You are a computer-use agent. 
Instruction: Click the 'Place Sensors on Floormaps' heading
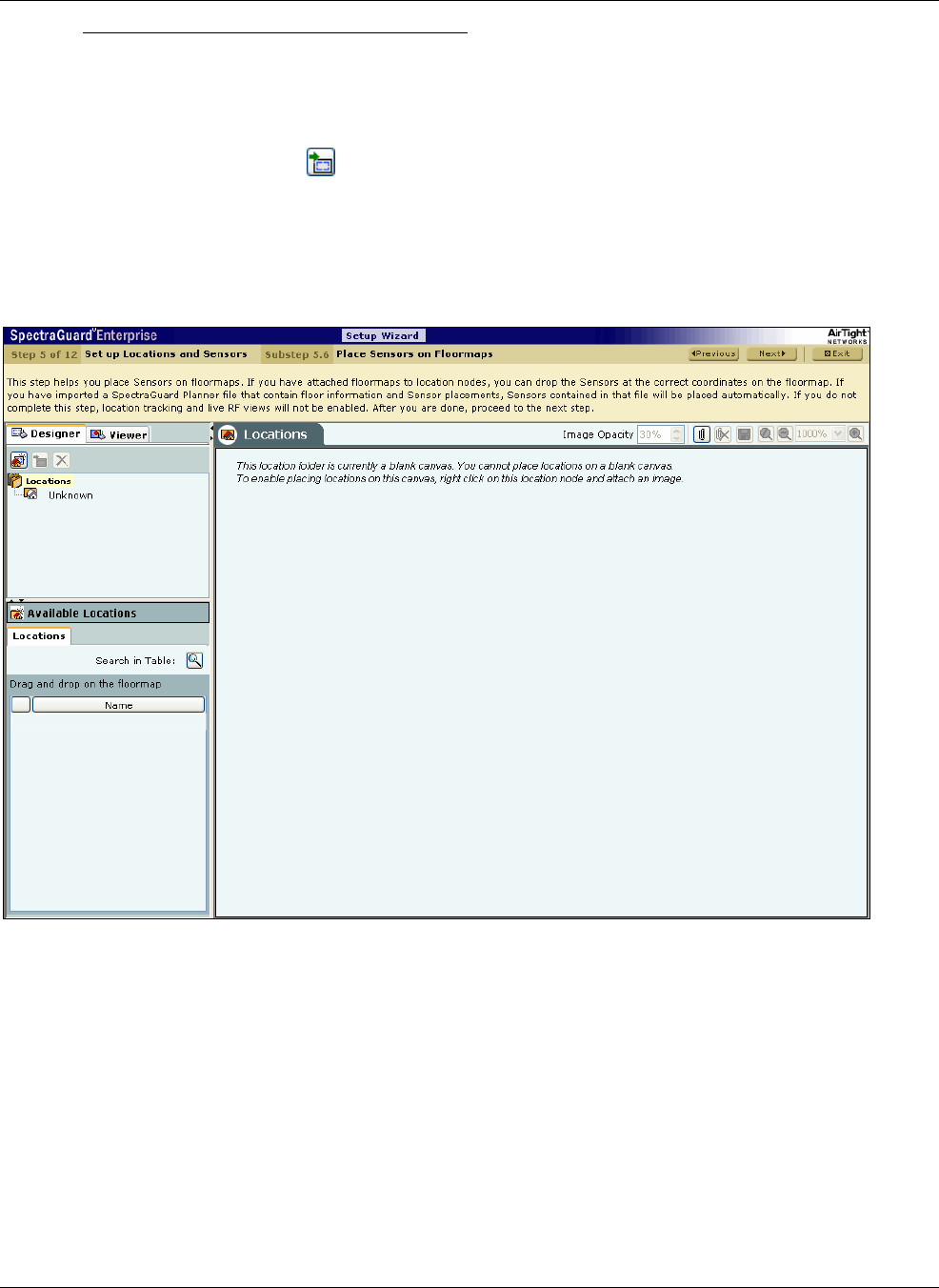[x=414, y=354]
